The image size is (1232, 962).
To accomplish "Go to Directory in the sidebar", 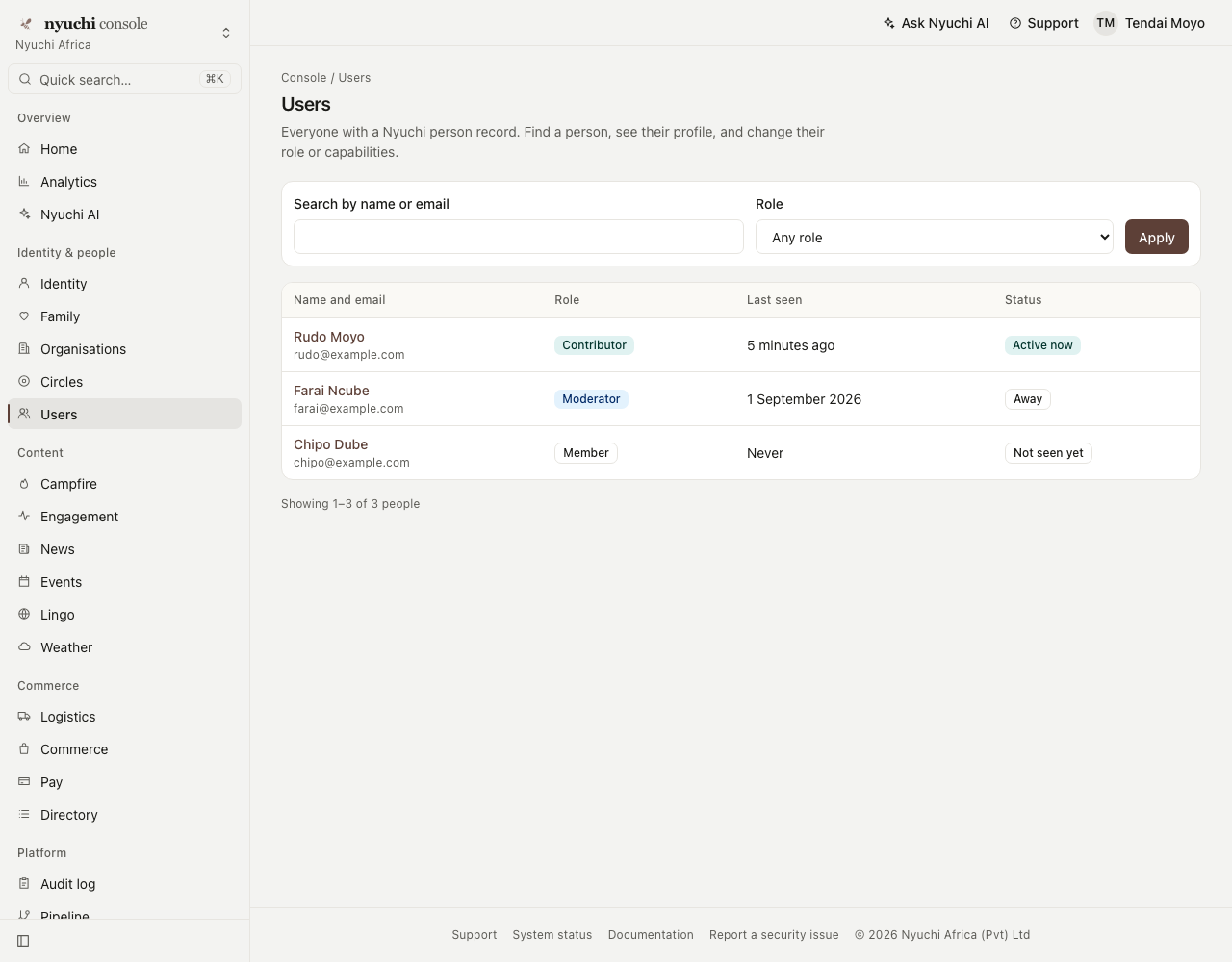I will (125, 815).
